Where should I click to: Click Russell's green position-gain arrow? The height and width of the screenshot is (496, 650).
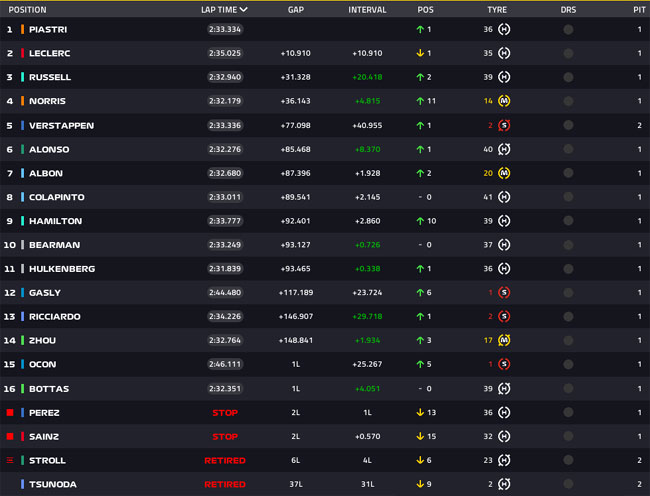pos(420,77)
